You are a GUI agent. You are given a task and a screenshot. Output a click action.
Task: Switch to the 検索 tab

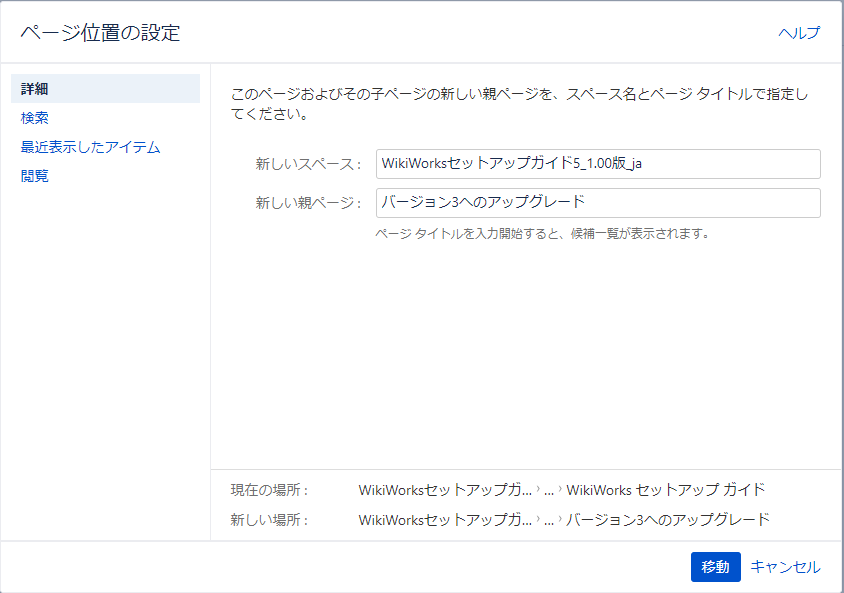pyautogui.click(x=35, y=118)
